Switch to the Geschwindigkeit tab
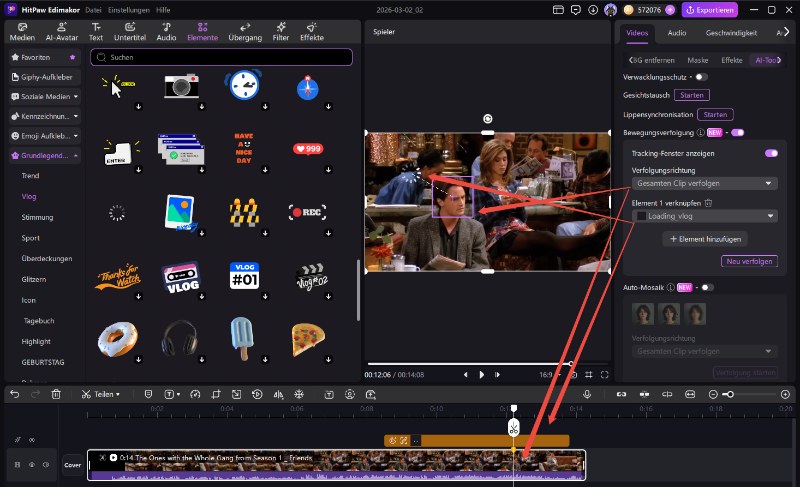Screen dimensions: 800x487 click(x=731, y=33)
